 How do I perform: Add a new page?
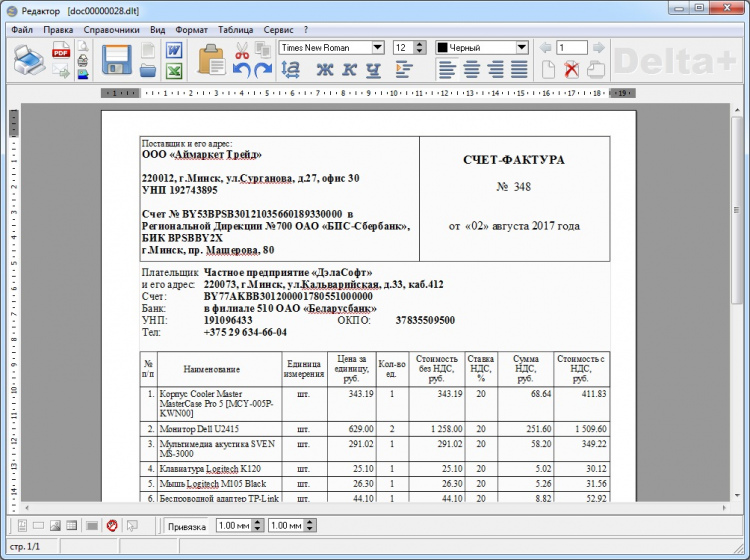click(548, 70)
